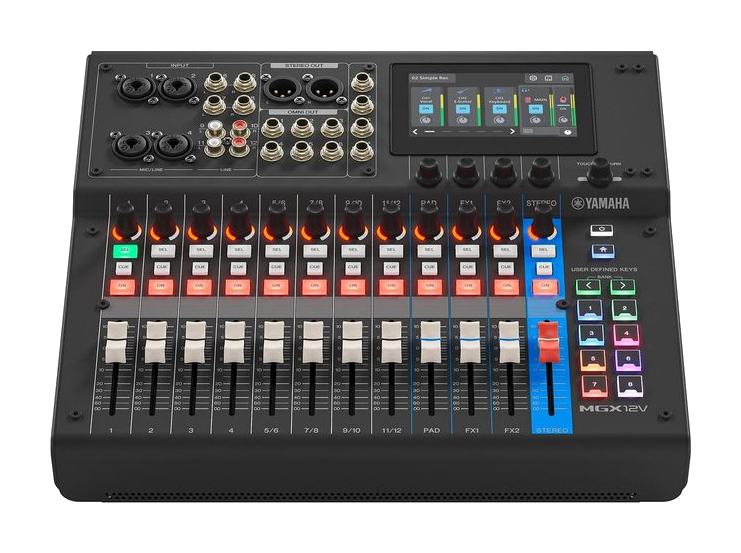The height and width of the screenshot is (553, 741).
Task: Tap the right page arrow on the touchscreen
Action: (x=512, y=131)
